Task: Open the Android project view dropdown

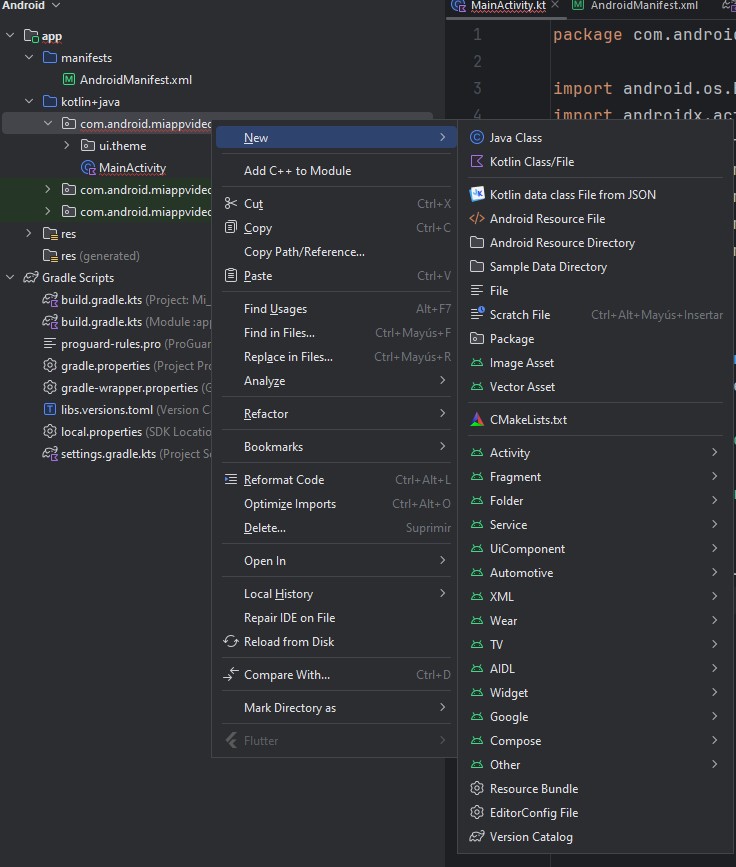Action: [x=30, y=6]
